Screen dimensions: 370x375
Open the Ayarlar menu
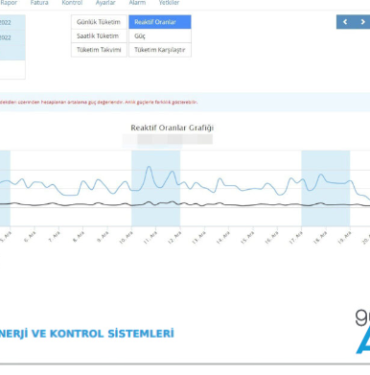point(105,3)
